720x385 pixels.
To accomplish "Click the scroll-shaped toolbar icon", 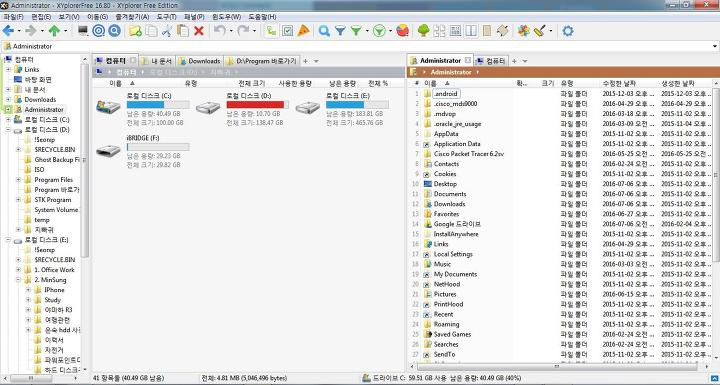I will [x=502, y=31].
